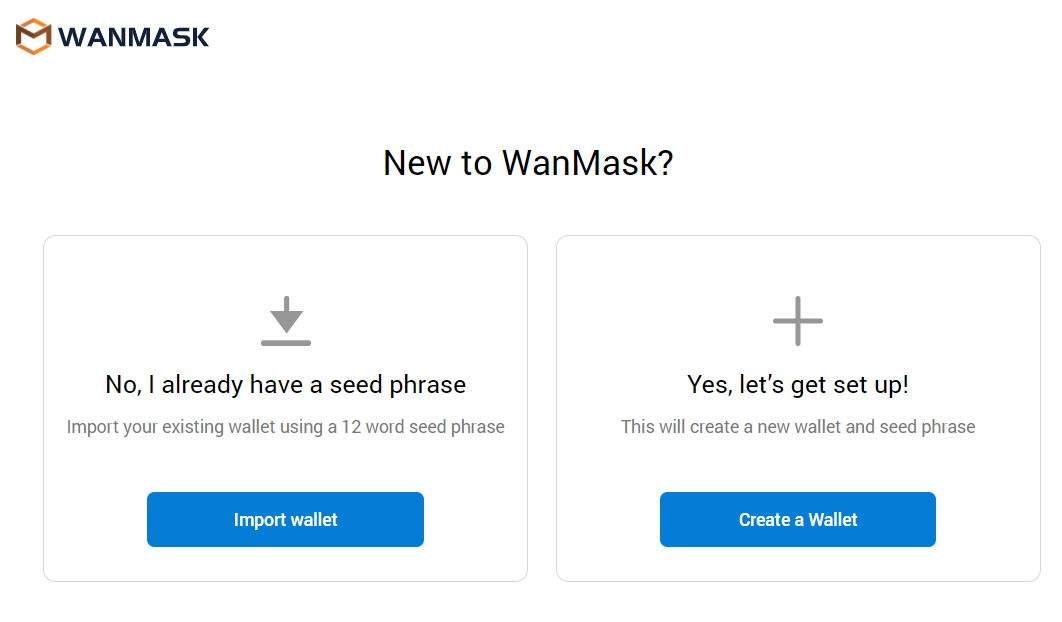Select the WANMASK wordmark in header
The image size is (1062, 622).
pos(133,37)
